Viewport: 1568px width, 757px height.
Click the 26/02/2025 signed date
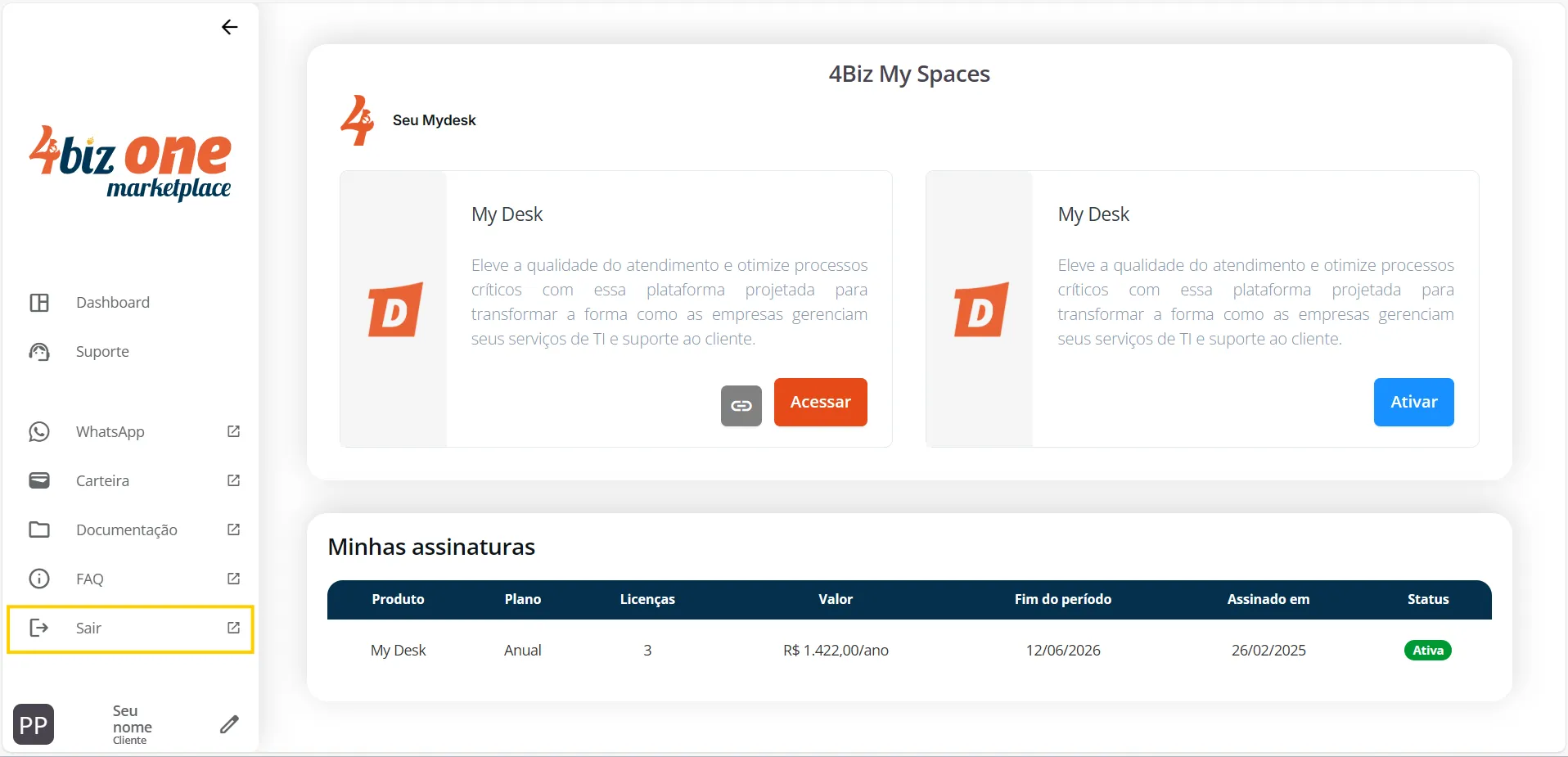pyautogui.click(x=1268, y=651)
